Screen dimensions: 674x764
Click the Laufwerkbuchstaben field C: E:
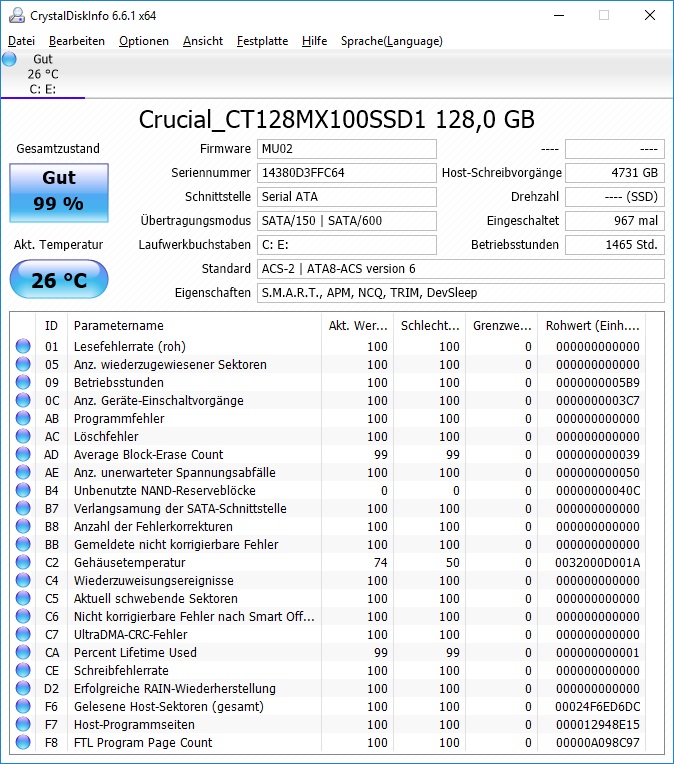point(347,245)
